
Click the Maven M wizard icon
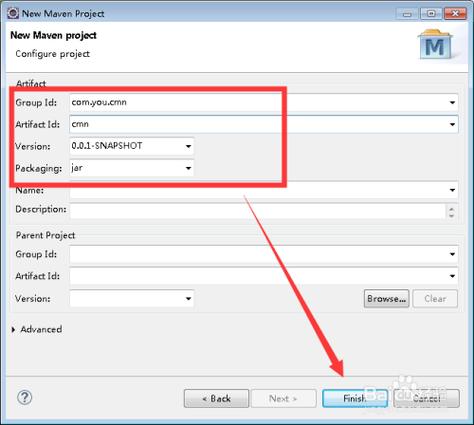pos(435,45)
